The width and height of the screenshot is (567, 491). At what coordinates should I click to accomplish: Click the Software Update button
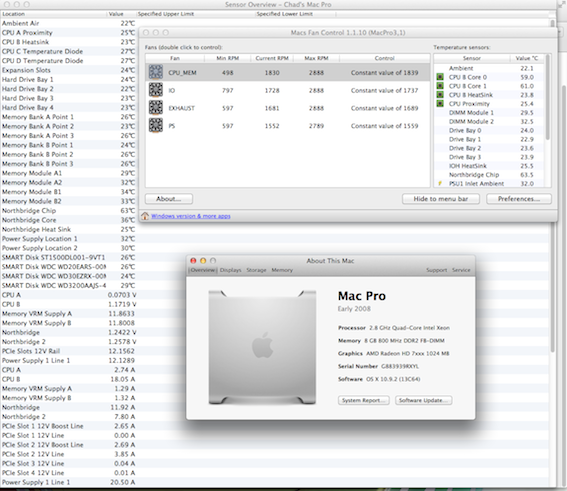point(423,400)
